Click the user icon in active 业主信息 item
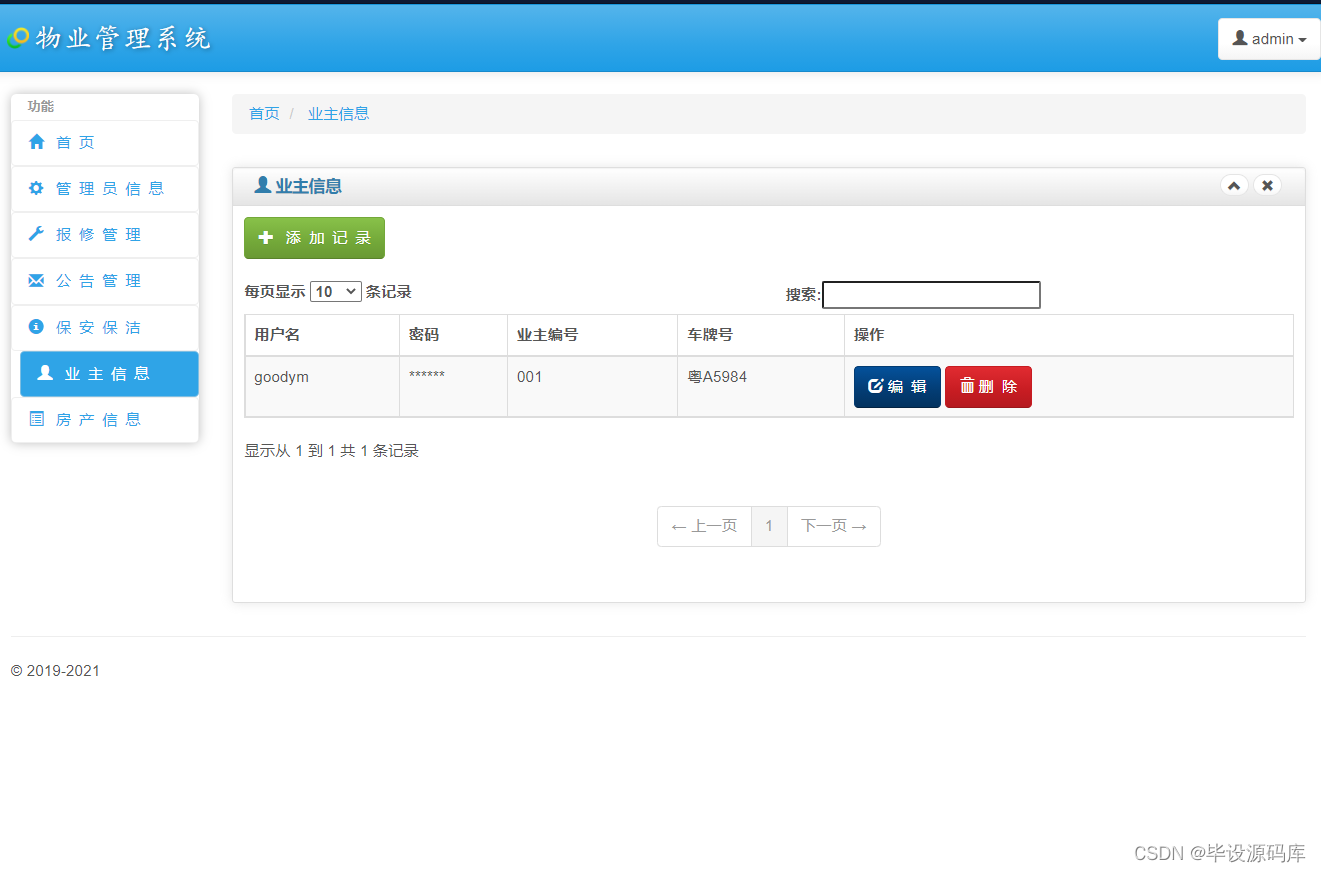This screenshot has width=1321, height=872. (45, 373)
